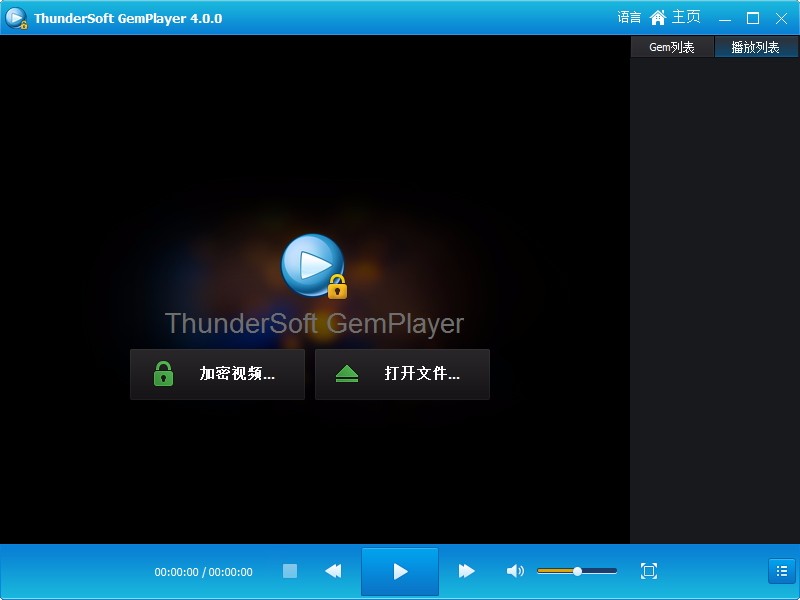800x600 pixels.
Task: Click inside the empty playlist area
Action: [714, 300]
